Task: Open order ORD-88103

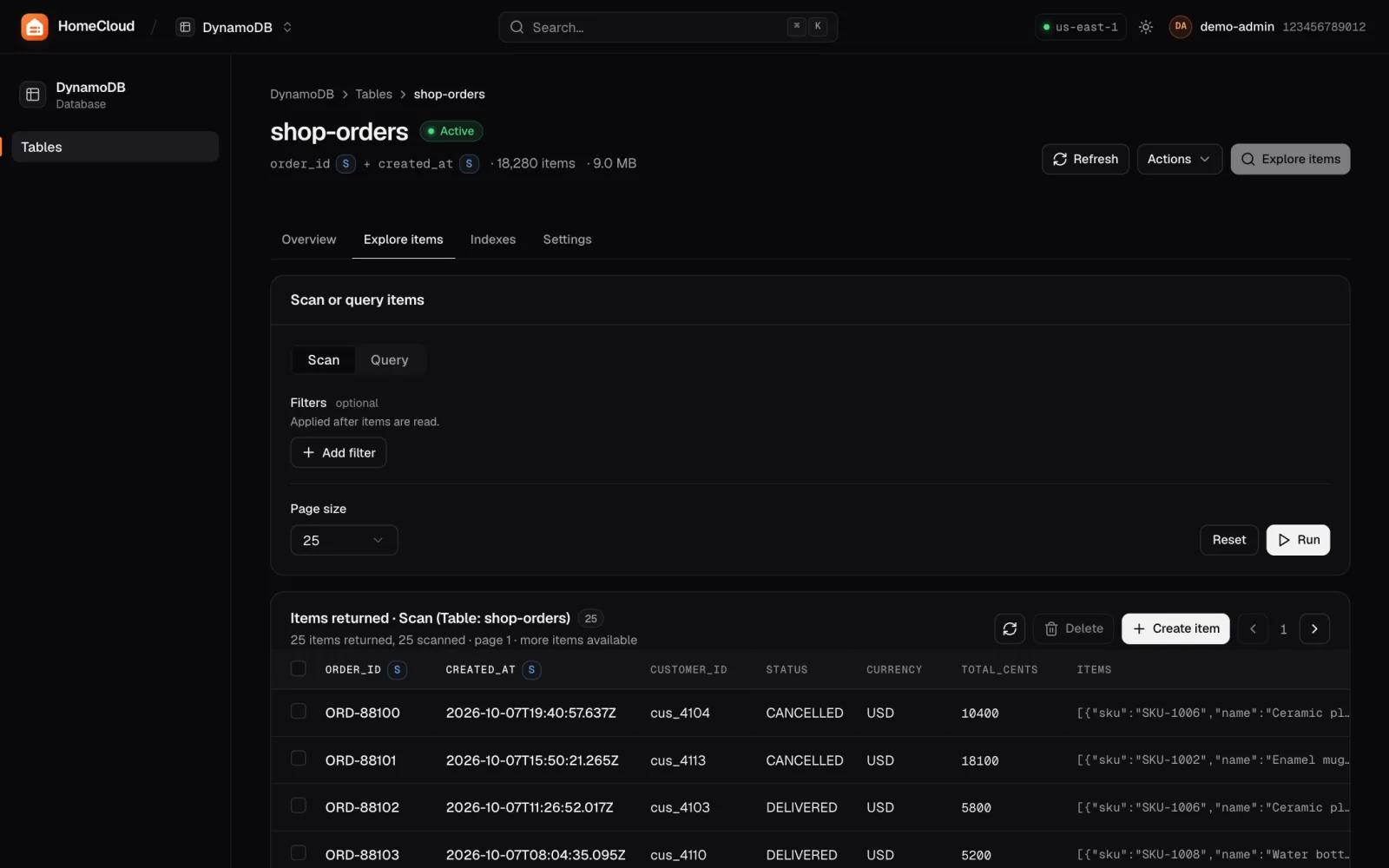Action: point(362,855)
